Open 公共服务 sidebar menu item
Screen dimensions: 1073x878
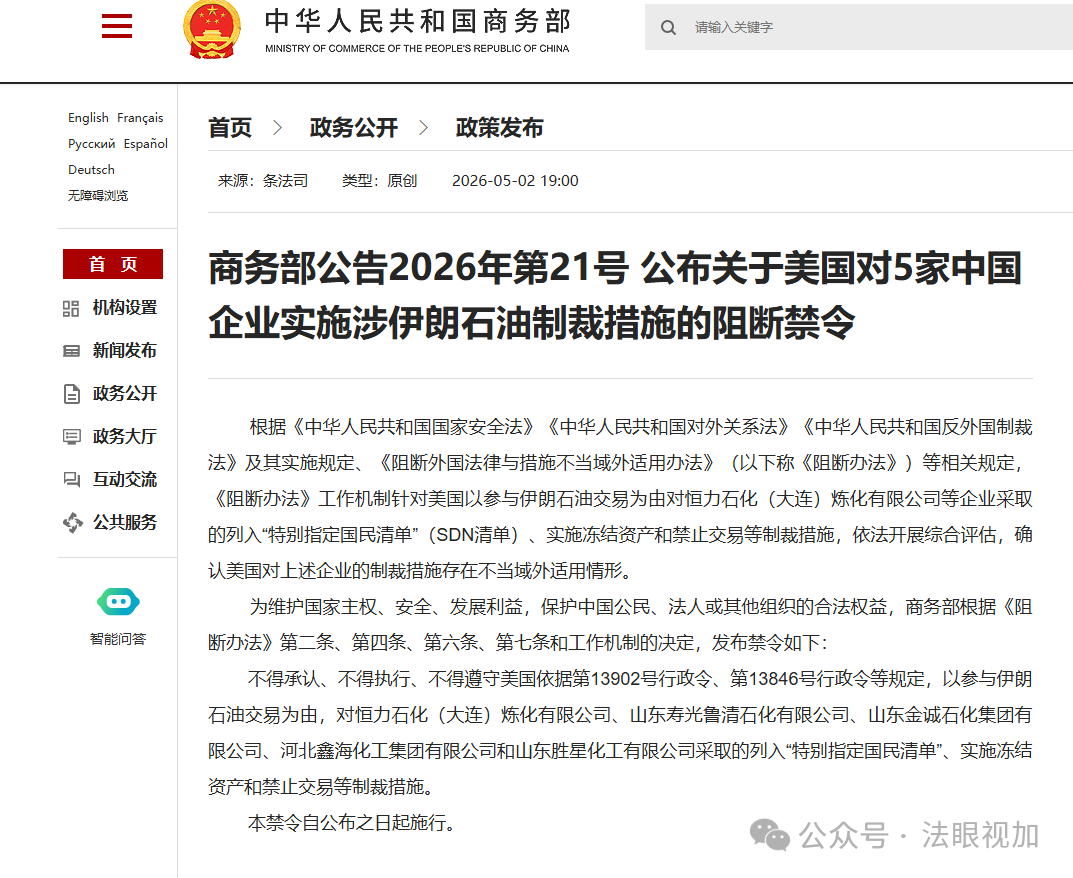[x=125, y=522]
